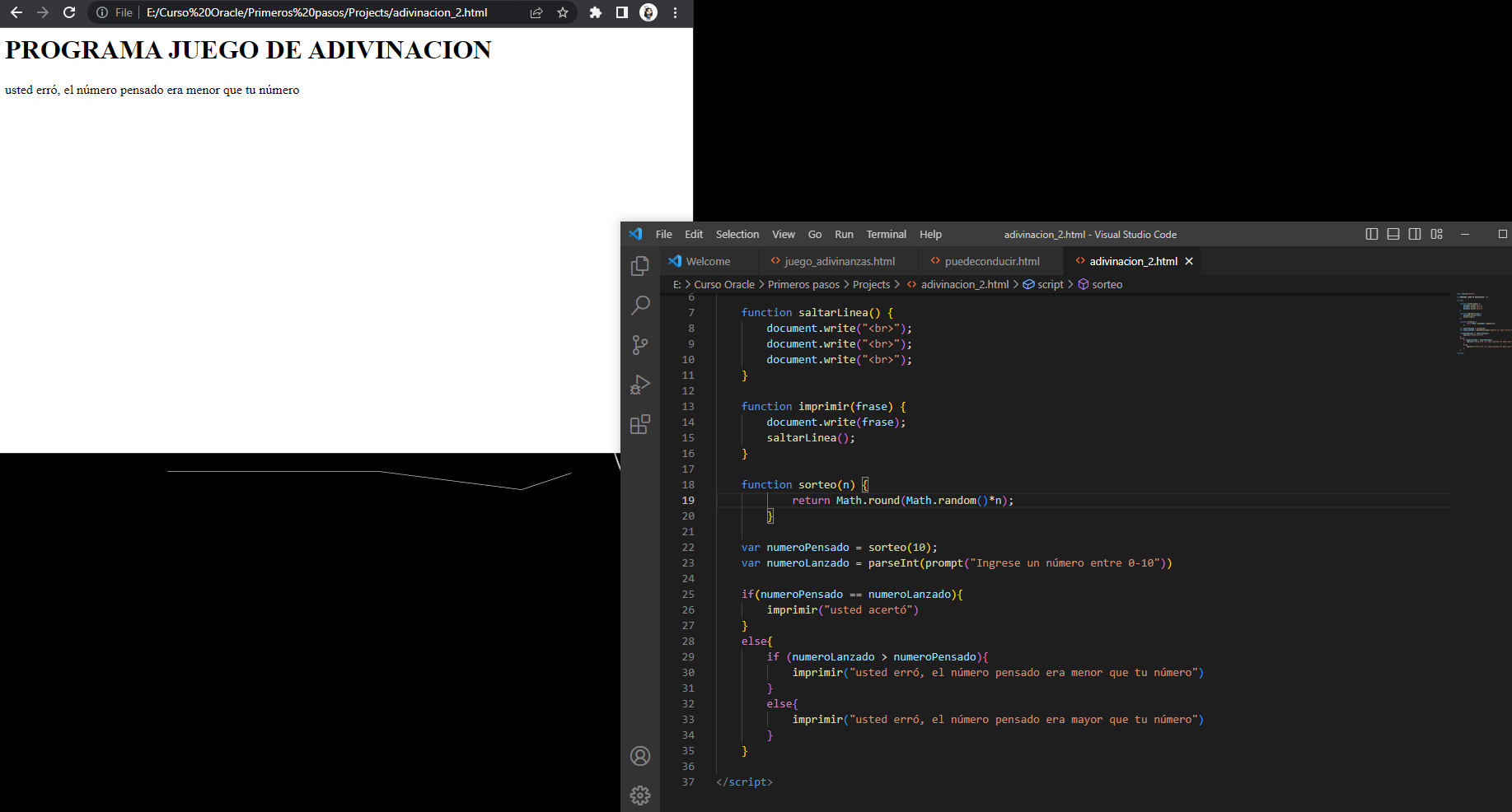
Task: Click line number 19 in gutter
Action: pyautogui.click(x=688, y=500)
